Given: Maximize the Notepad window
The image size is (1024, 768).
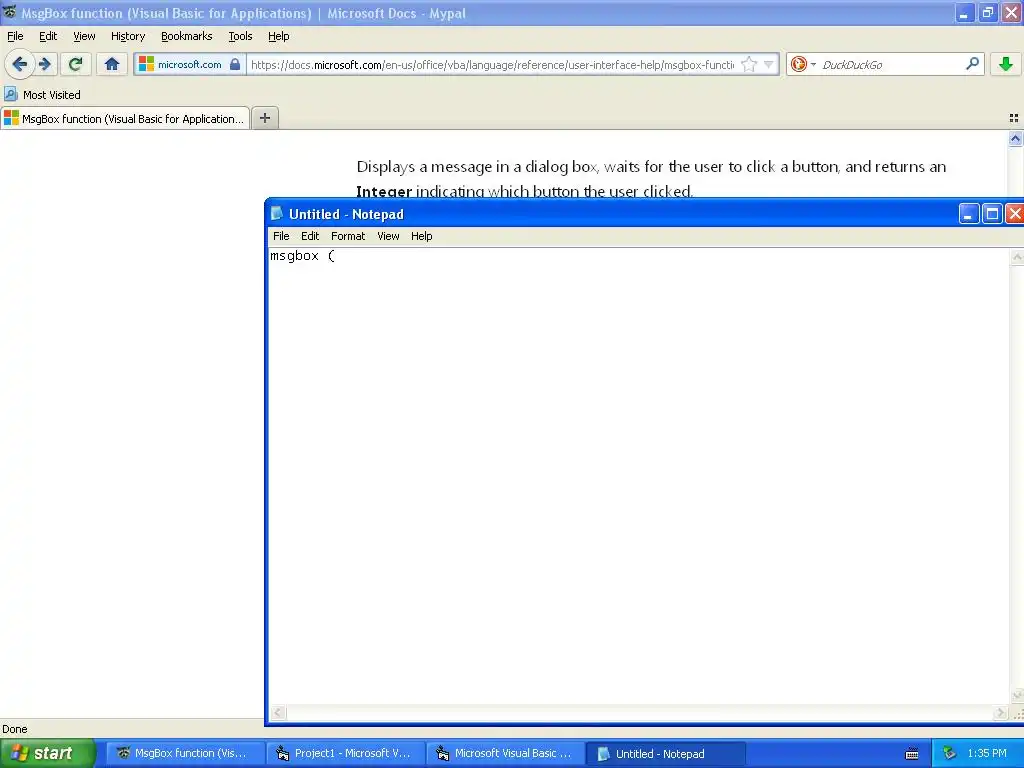Looking at the screenshot, I should click(992, 214).
